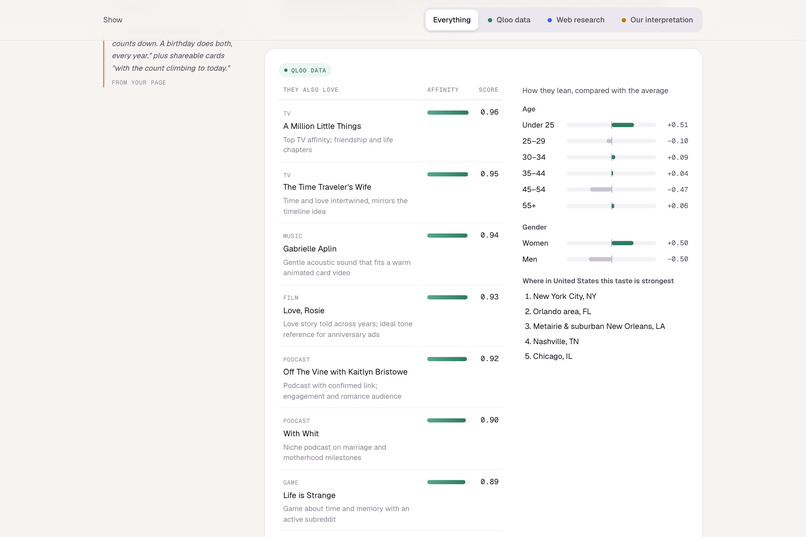Click the THEY ALSO LOVE column header
The height and width of the screenshot is (537, 806).
coord(310,90)
